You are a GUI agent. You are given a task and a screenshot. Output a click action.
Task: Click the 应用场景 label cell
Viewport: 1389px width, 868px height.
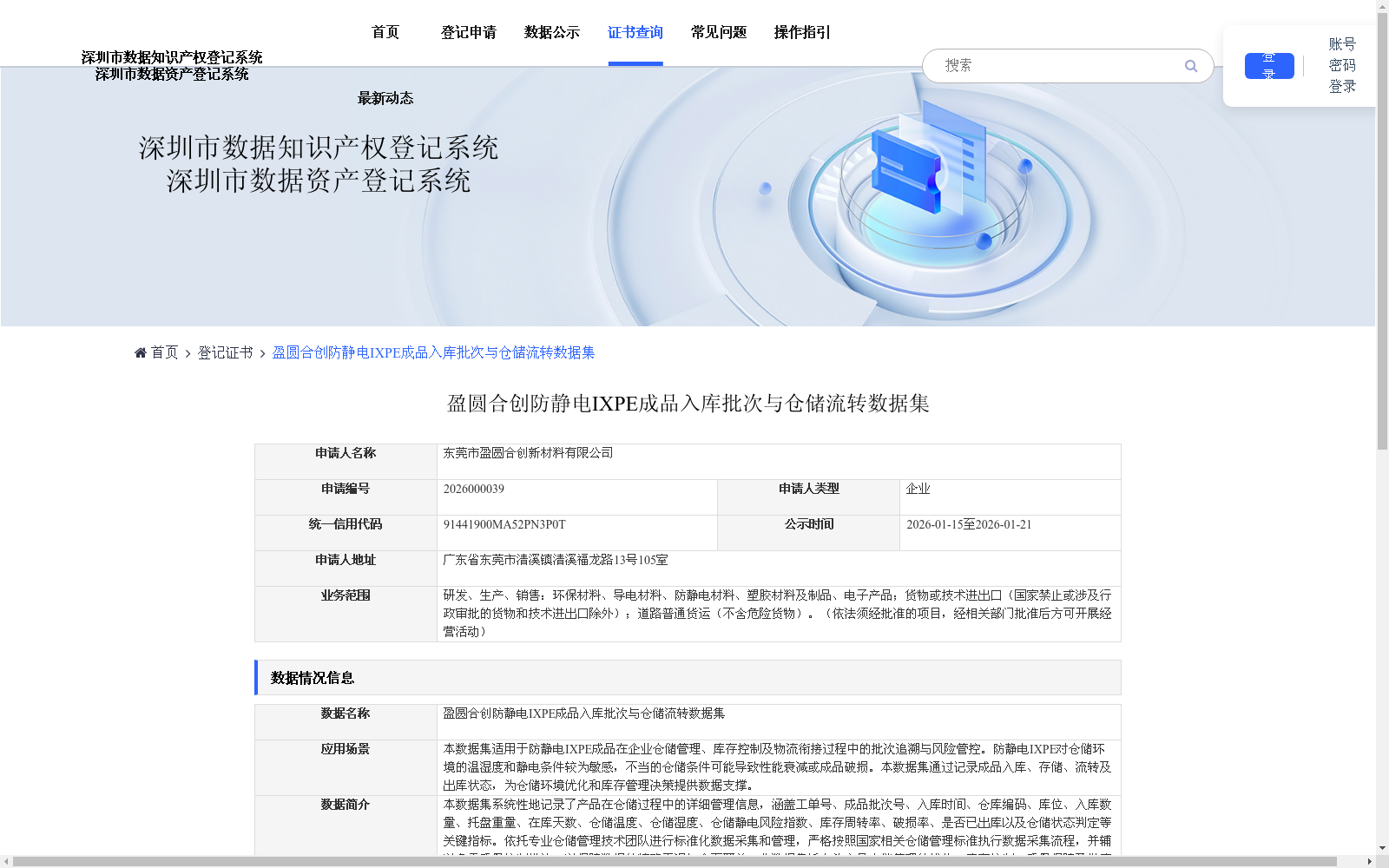346,767
